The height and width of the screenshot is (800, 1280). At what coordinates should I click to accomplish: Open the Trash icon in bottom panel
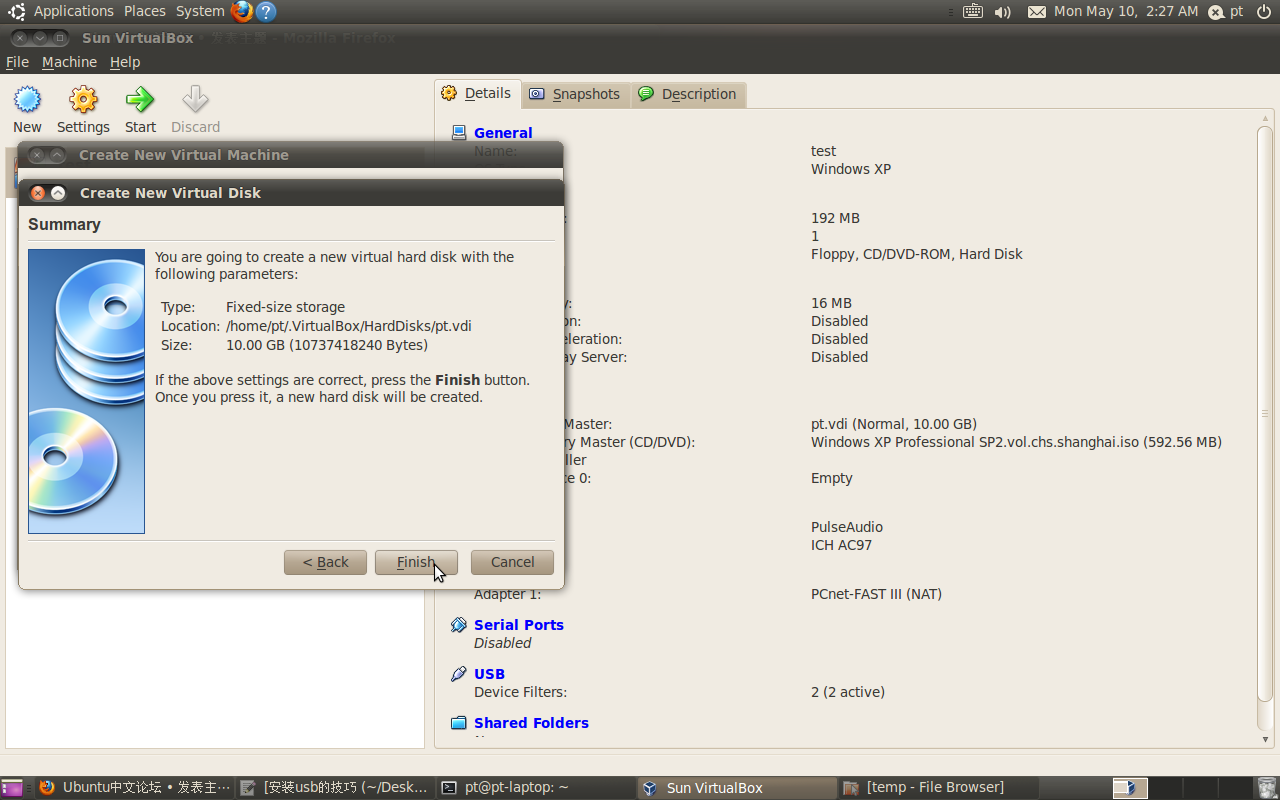(1267, 788)
